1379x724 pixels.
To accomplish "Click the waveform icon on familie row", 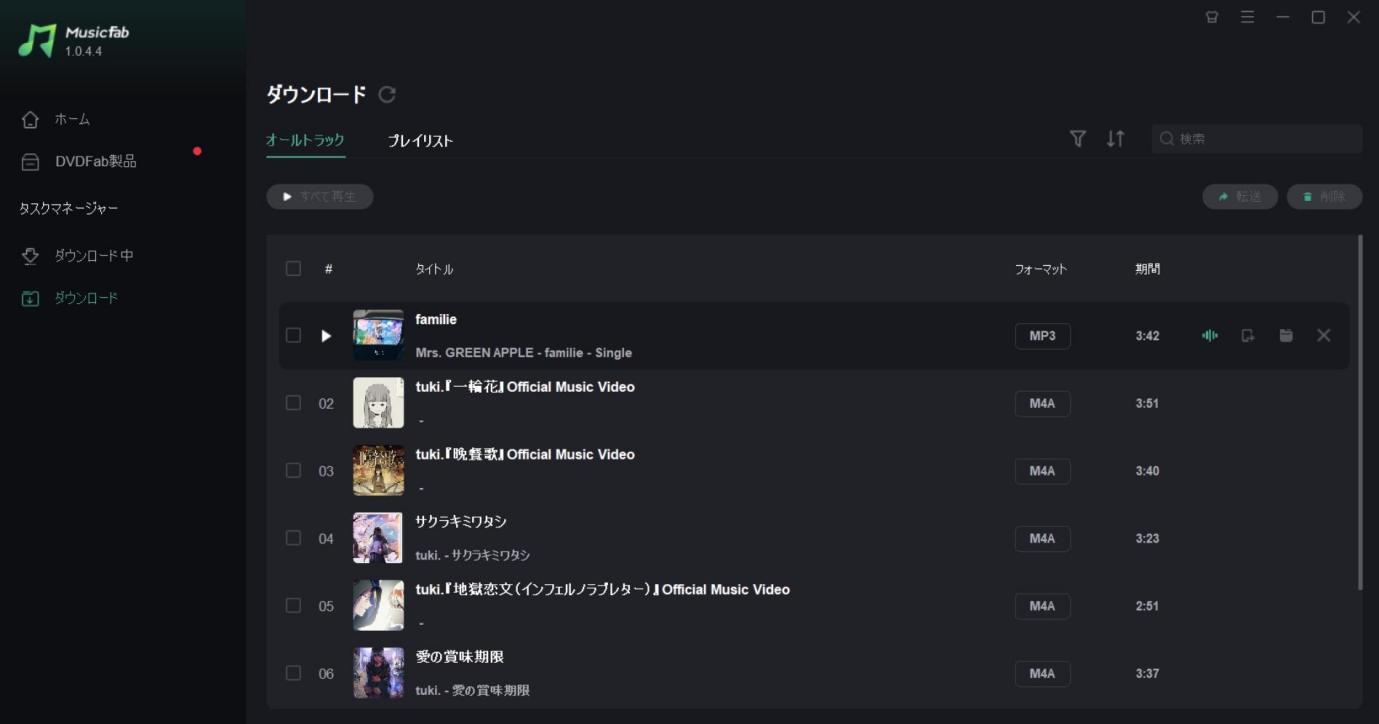I will (1210, 336).
